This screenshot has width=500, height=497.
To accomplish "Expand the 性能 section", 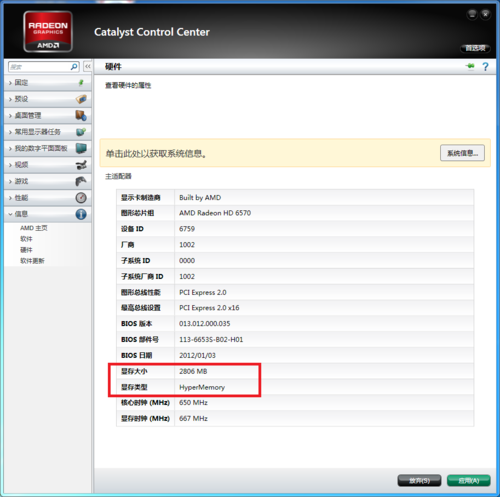I will [x=48, y=198].
